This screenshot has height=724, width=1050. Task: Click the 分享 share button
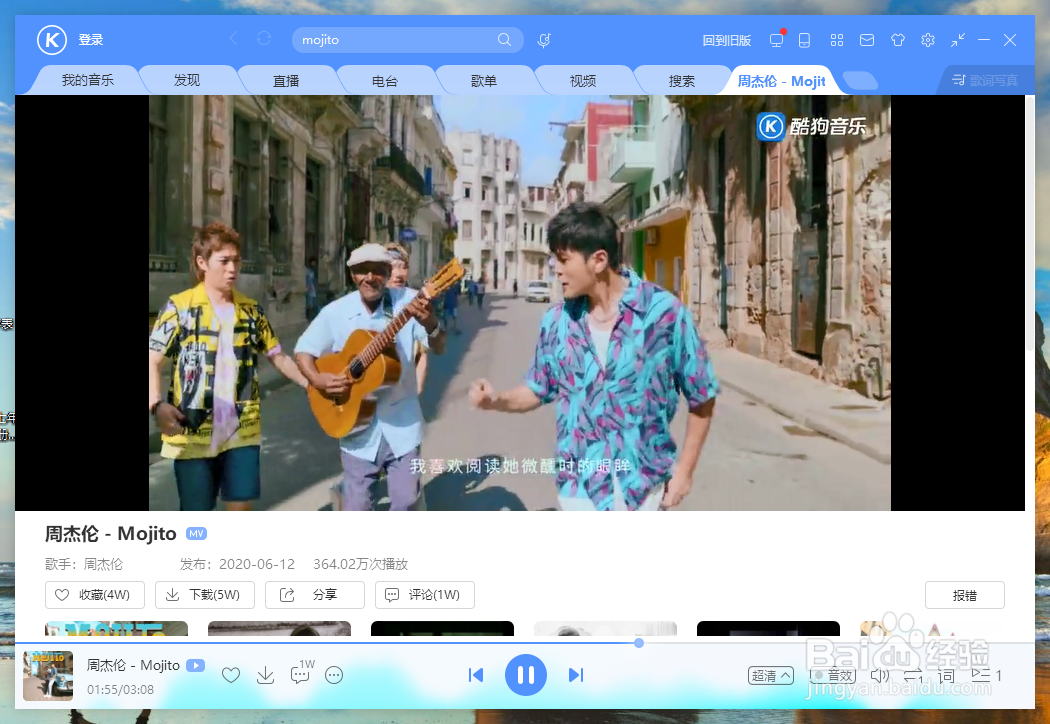coord(315,595)
